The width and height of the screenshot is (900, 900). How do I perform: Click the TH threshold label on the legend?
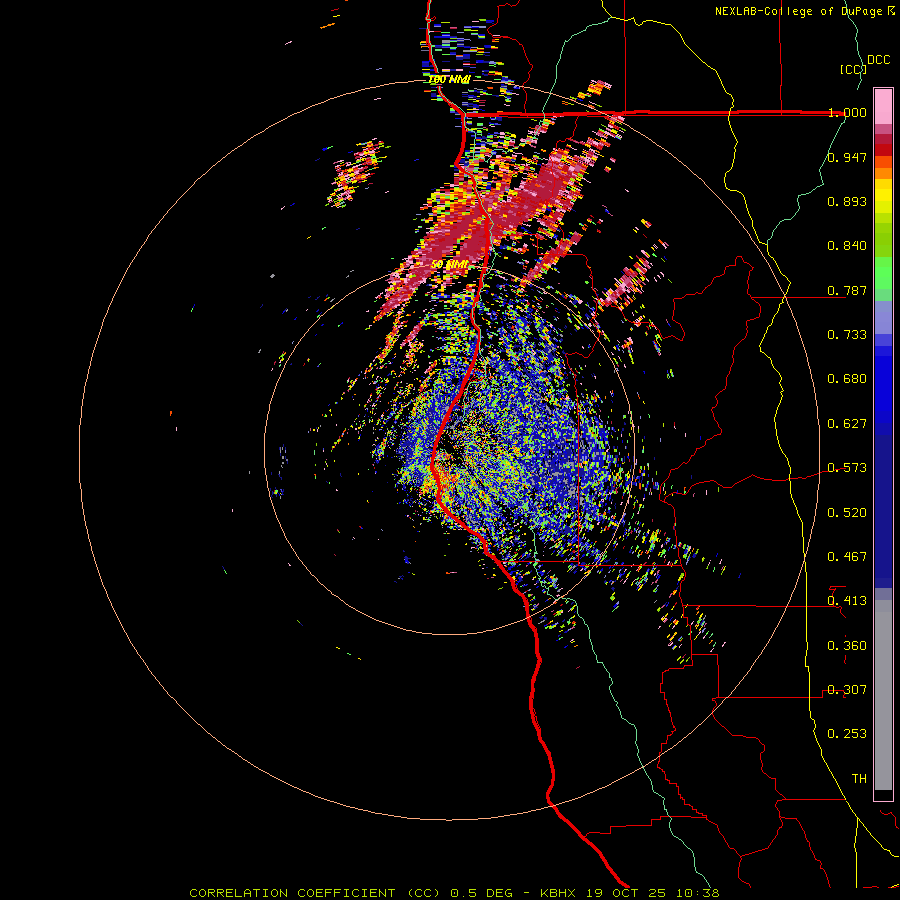[x=859, y=779]
